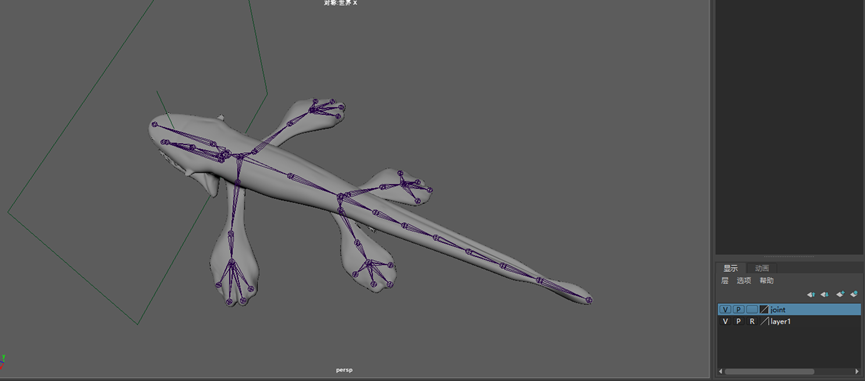Screen dimensions: 865x381
Task: Switch to the 动画 tab
Action: point(762,269)
